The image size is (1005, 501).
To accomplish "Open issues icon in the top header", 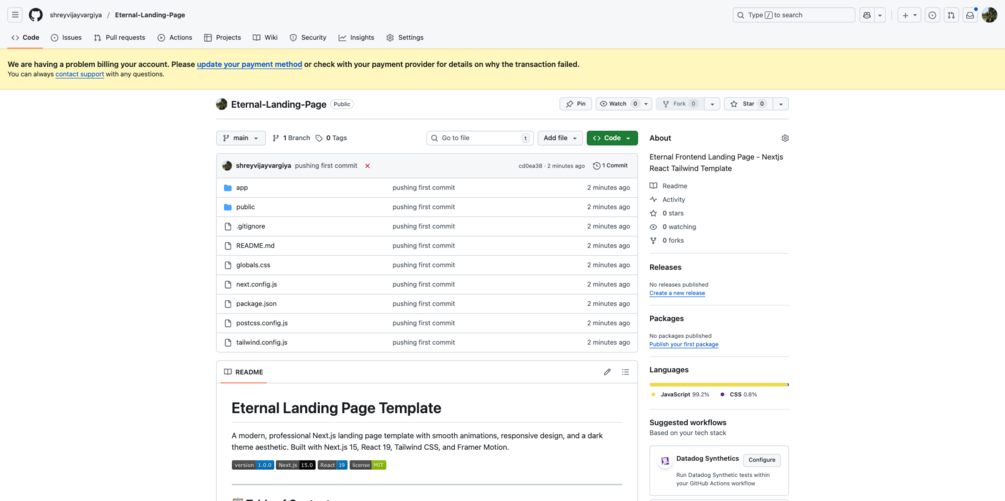I will point(933,15).
